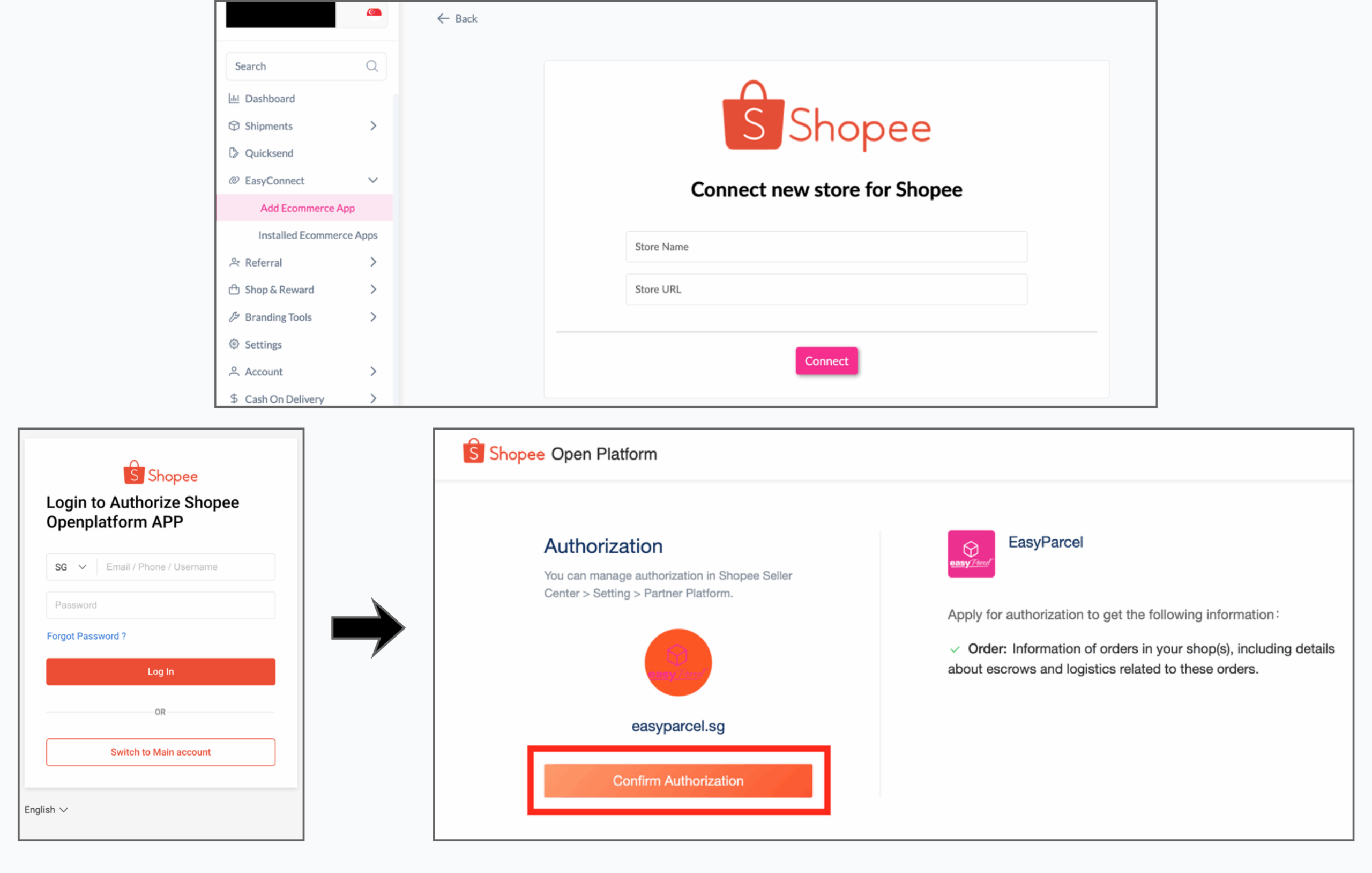Open the Settings gear in the sidebar
Image resolution: width=1372 pixels, height=873 pixels.
[x=234, y=344]
